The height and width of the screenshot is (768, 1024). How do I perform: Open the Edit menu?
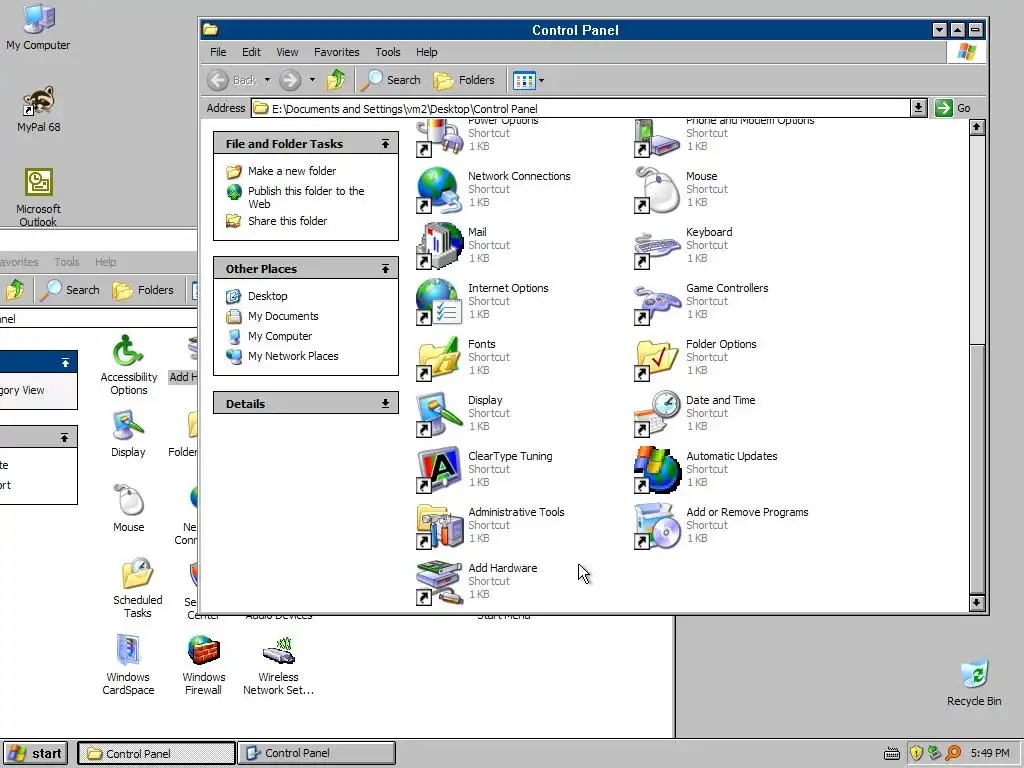[x=251, y=52]
